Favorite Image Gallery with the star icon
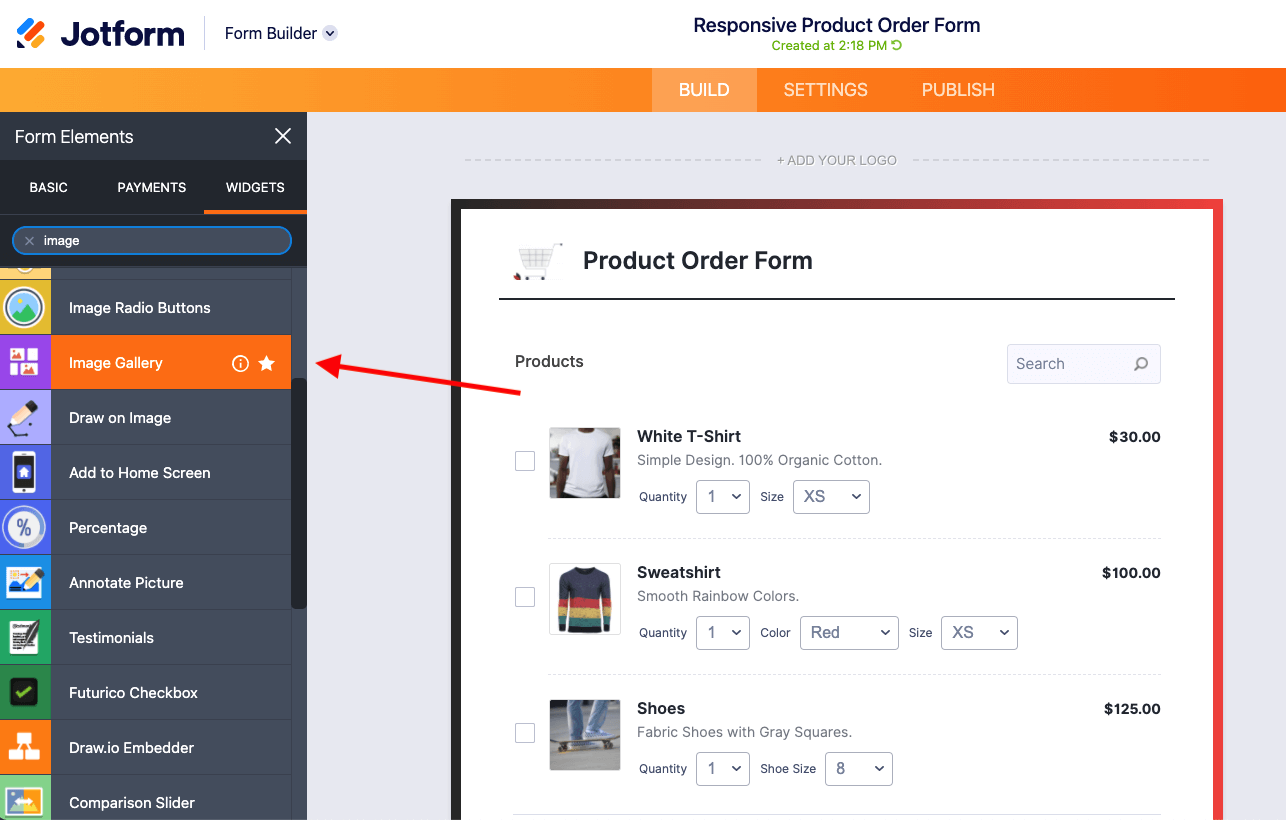 click(267, 364)
